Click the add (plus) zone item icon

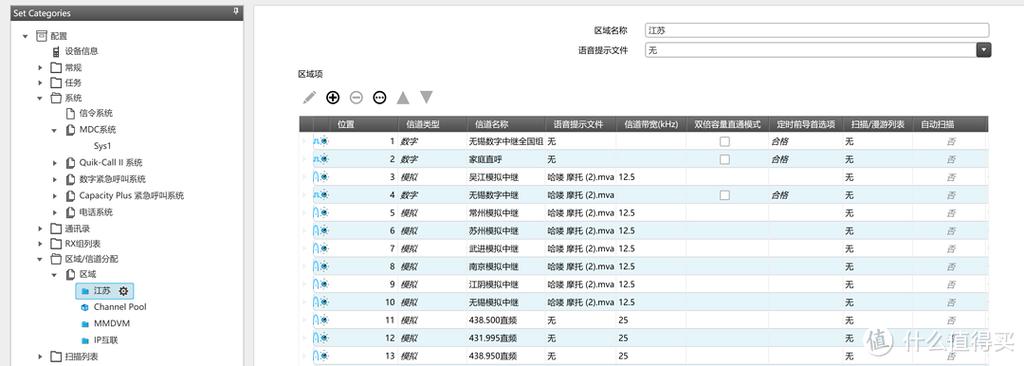[x=333, y=97]
